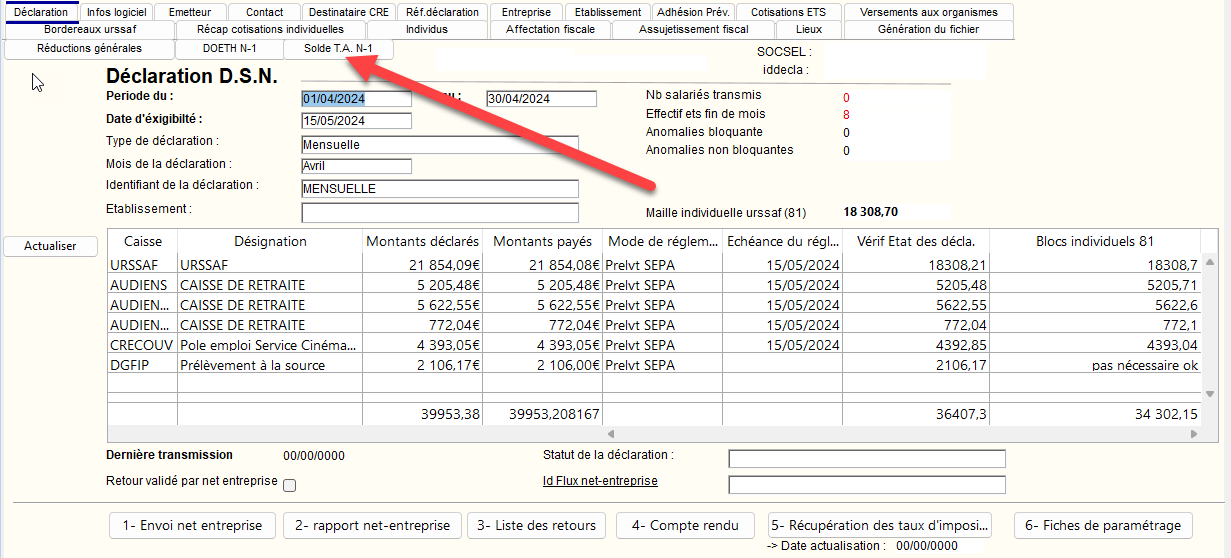
Task: Open the Entreprise tab
Action: click(526, 12)
